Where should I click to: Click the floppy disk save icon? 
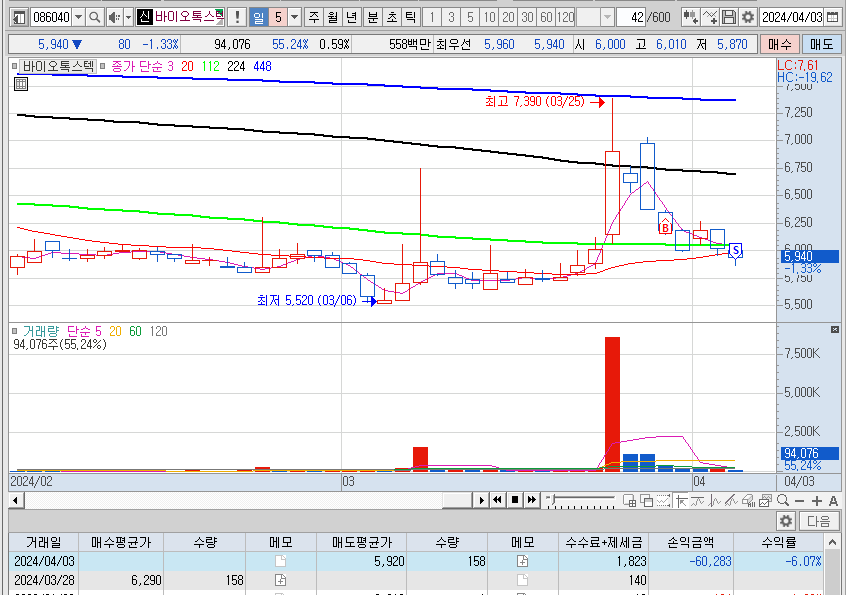(728, 17)
